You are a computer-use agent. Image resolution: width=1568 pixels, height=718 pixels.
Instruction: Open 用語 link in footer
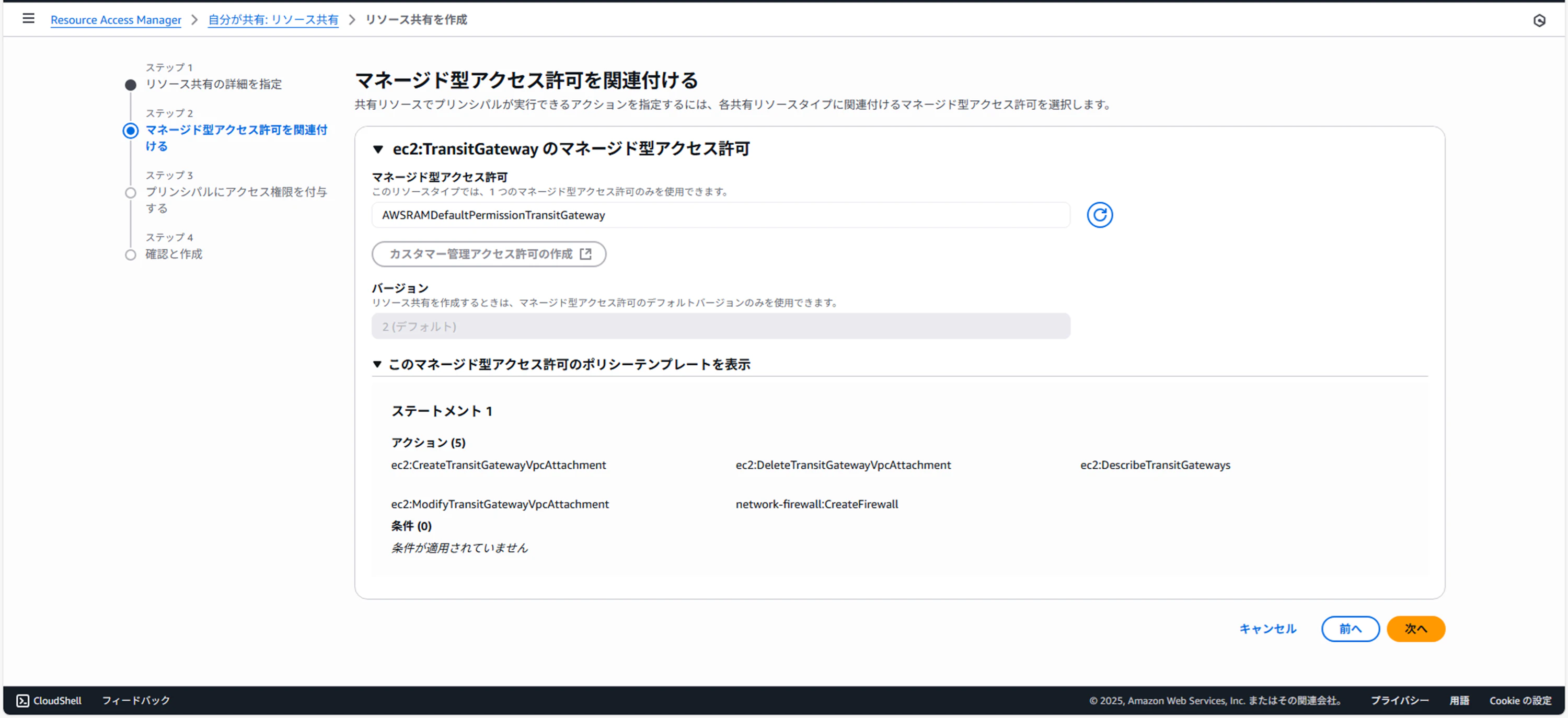point(1459,700)
